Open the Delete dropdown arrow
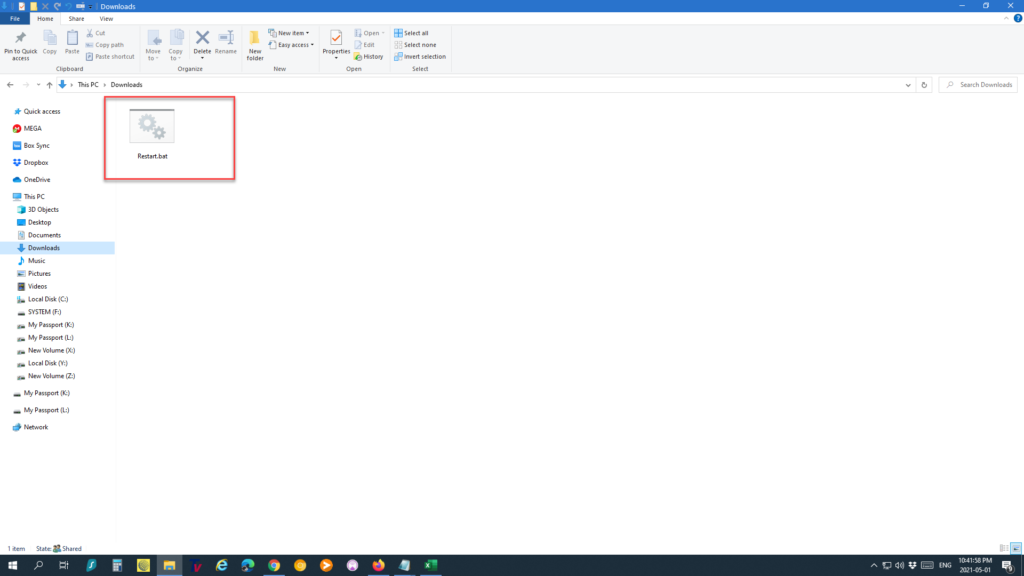The width and height of the screenshot is (1024, 576). click(202, 58)
